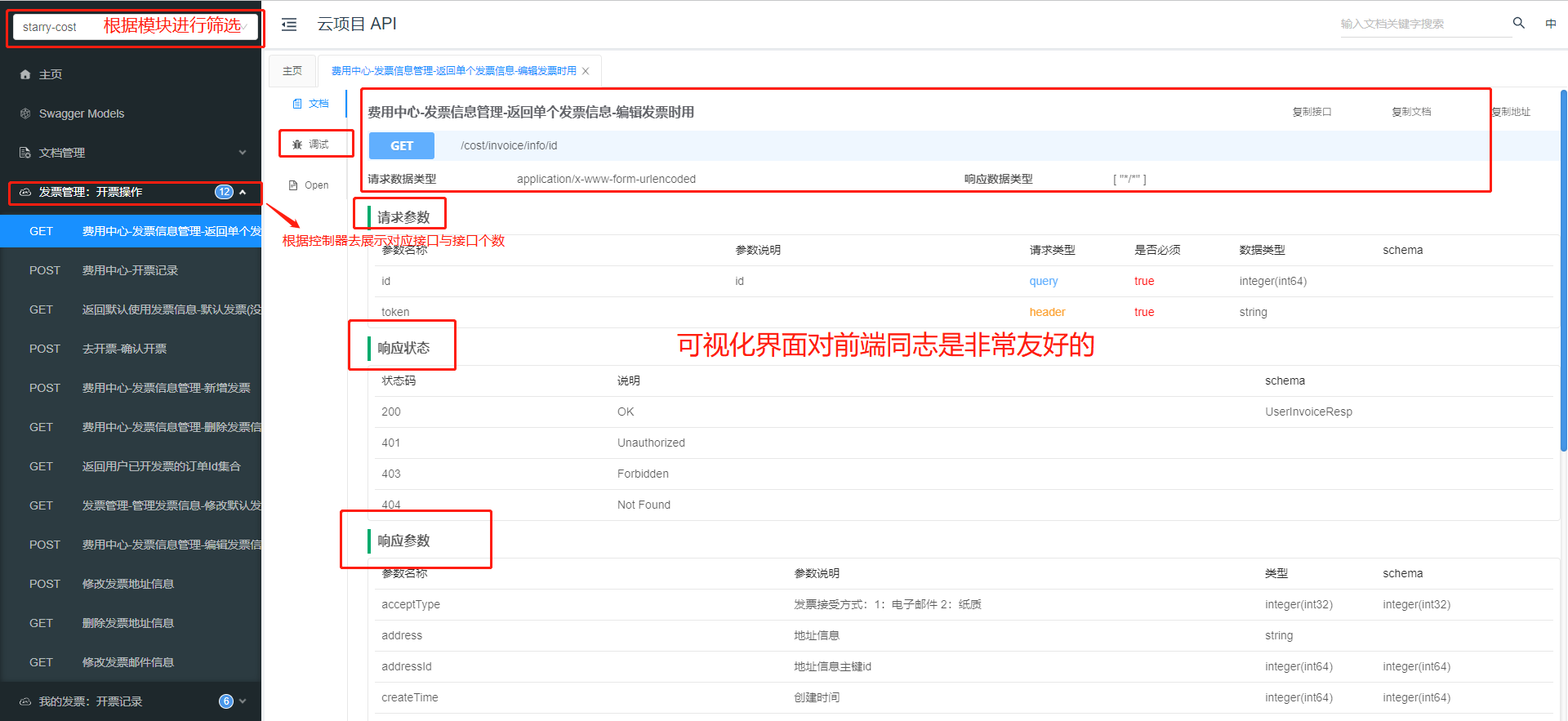
Task: Open Swagger Models in the sidebar
Action: point(131,113)
